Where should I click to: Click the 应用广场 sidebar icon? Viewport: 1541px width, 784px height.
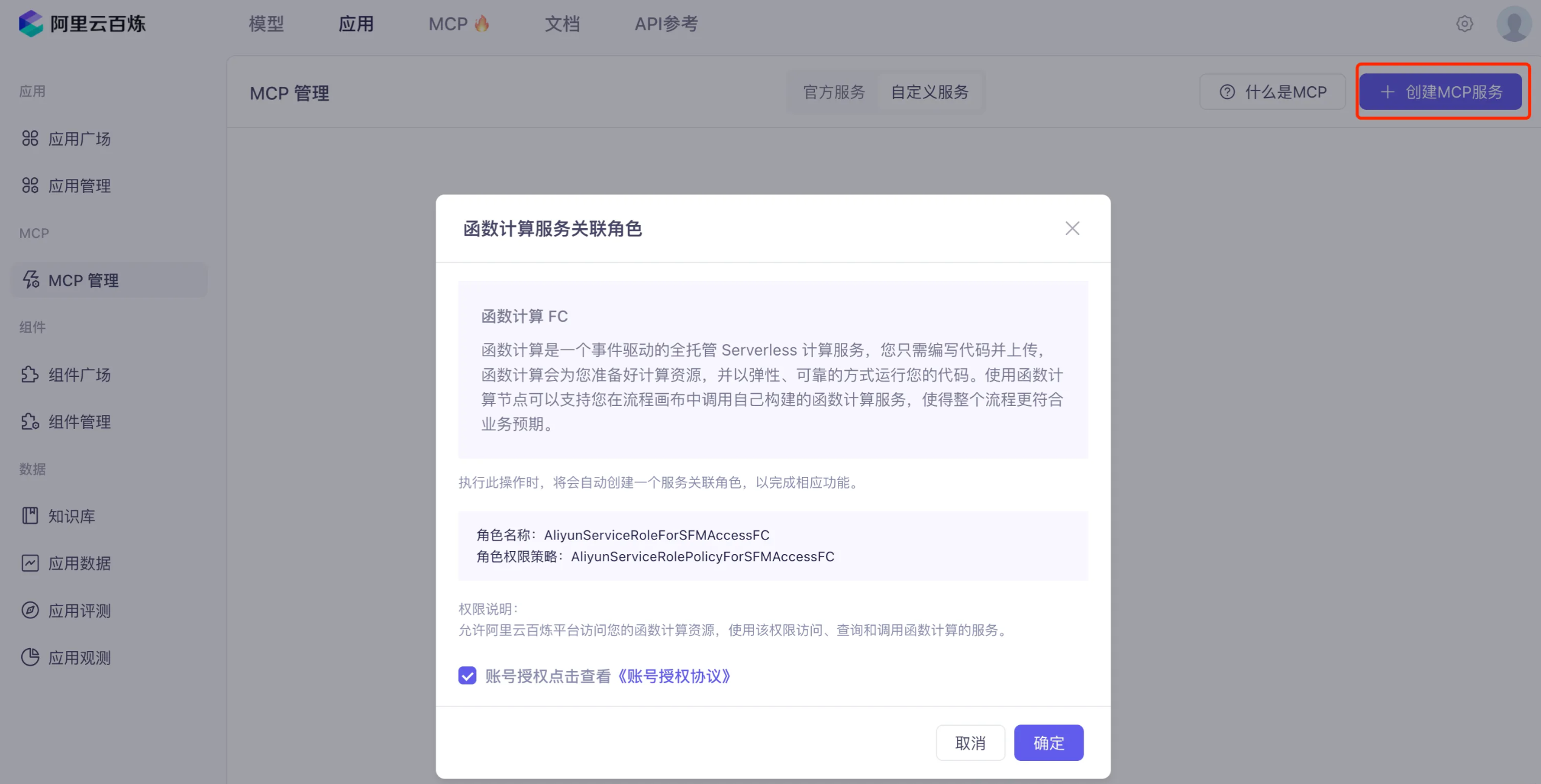tap(30, 138)
